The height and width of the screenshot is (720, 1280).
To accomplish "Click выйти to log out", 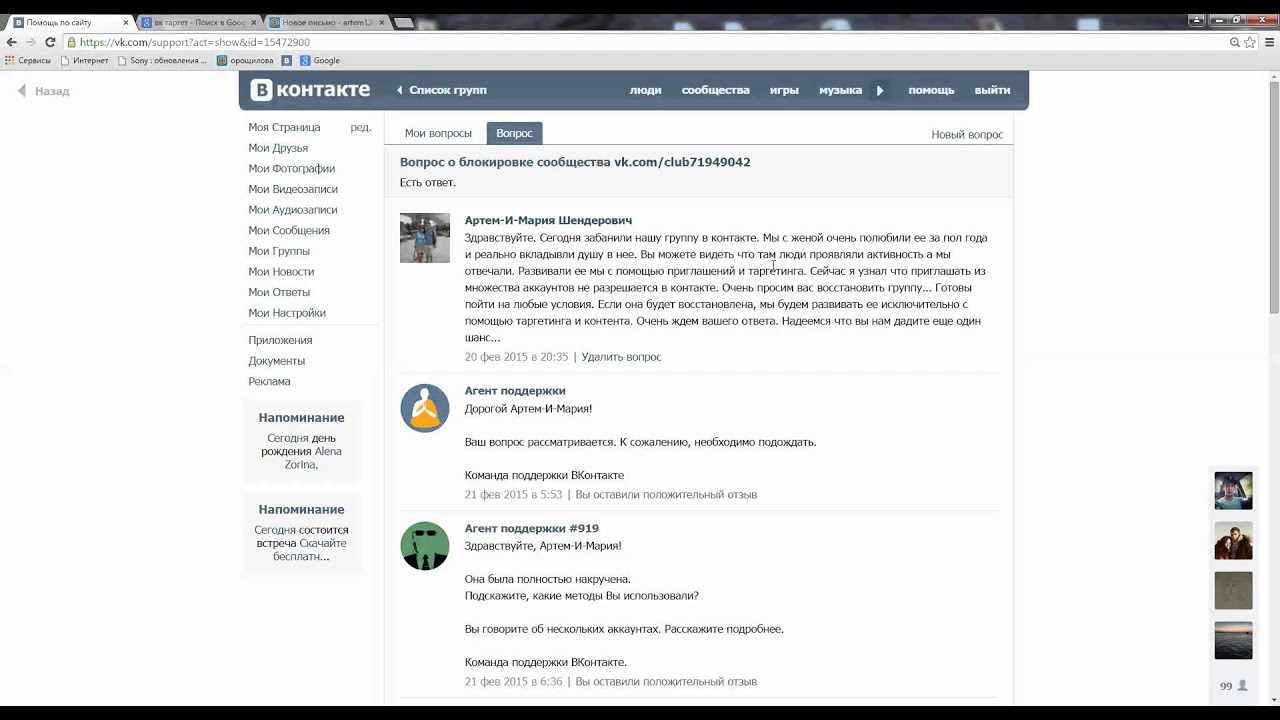I will (x=992, y=90).
